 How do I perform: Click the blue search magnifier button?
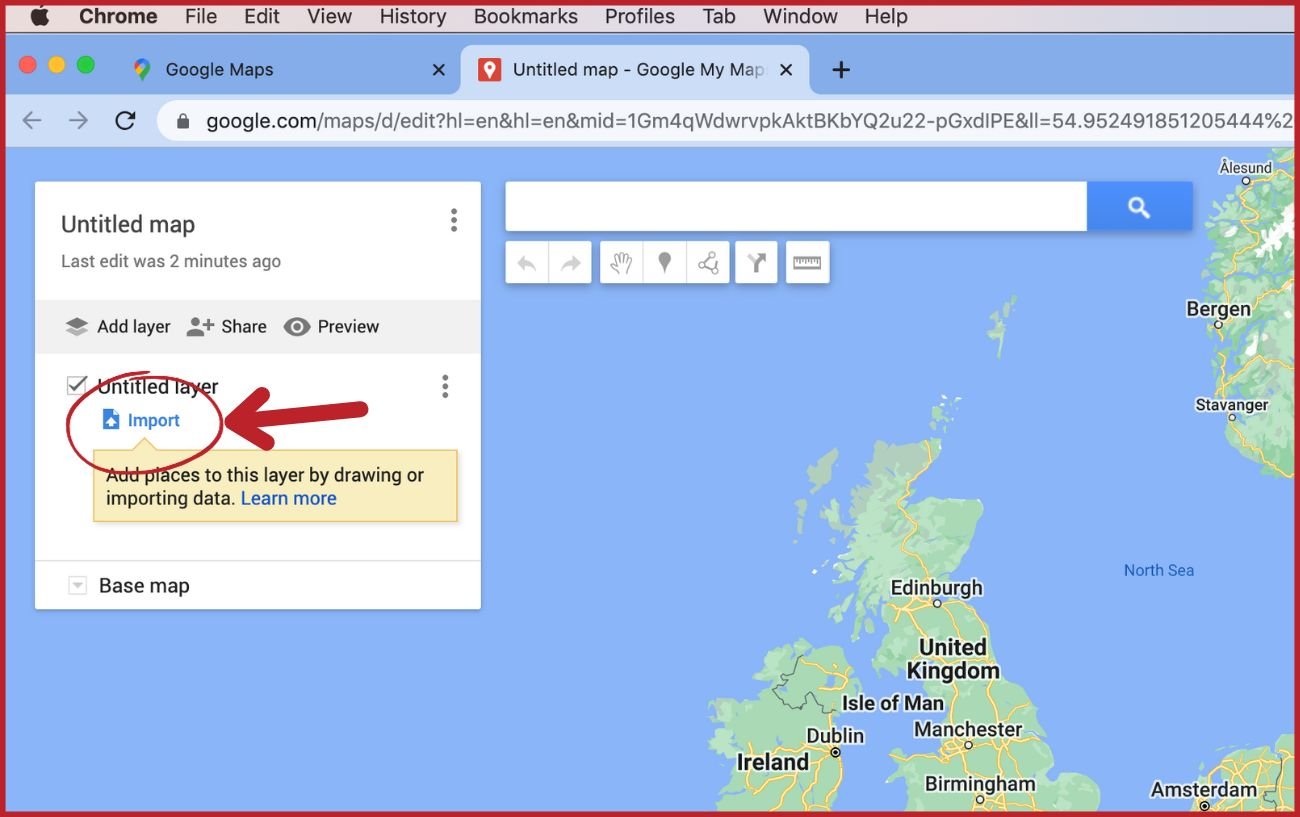point(1139,207)
